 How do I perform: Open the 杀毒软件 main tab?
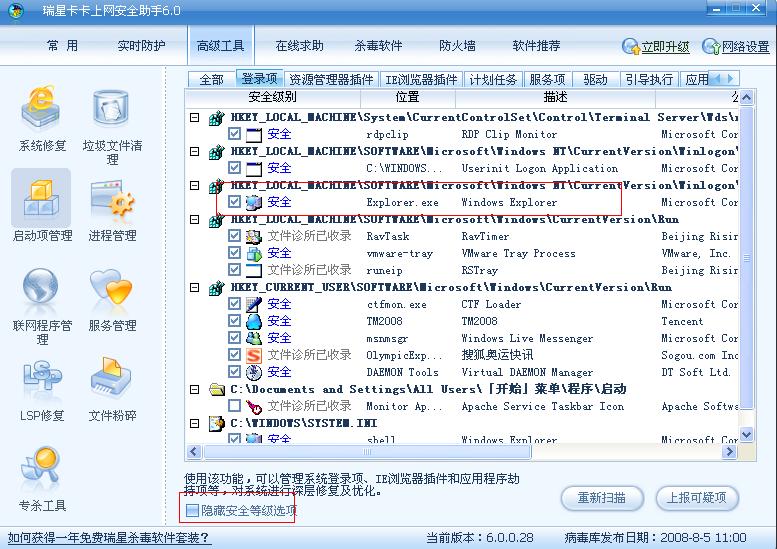[378, 46]
